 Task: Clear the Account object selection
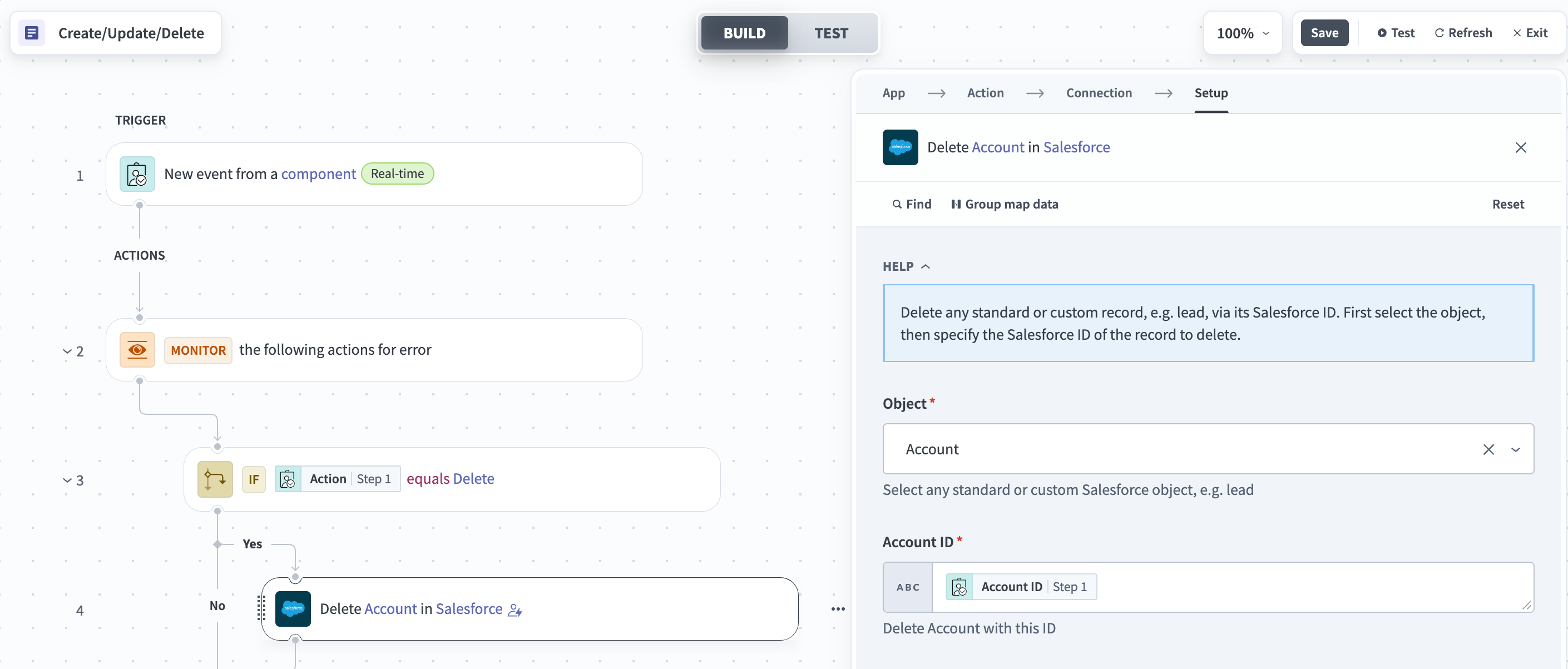click(x=1488, y=449)
